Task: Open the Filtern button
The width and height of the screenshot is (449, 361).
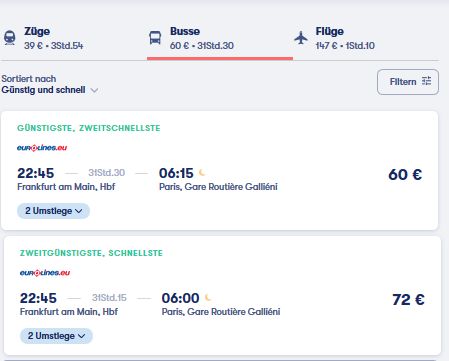Action: click(x=408, y=82)
